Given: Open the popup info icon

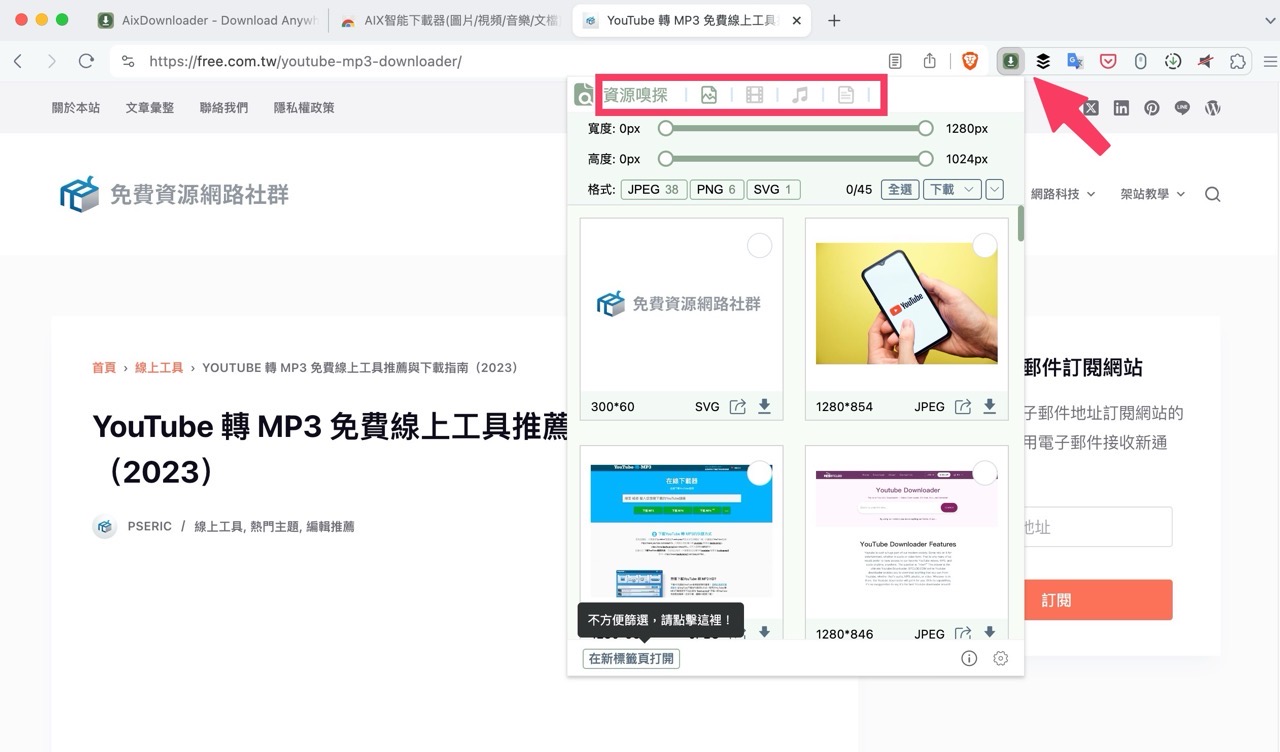Looking at the screenshot, I should click(x=969, y=658).
